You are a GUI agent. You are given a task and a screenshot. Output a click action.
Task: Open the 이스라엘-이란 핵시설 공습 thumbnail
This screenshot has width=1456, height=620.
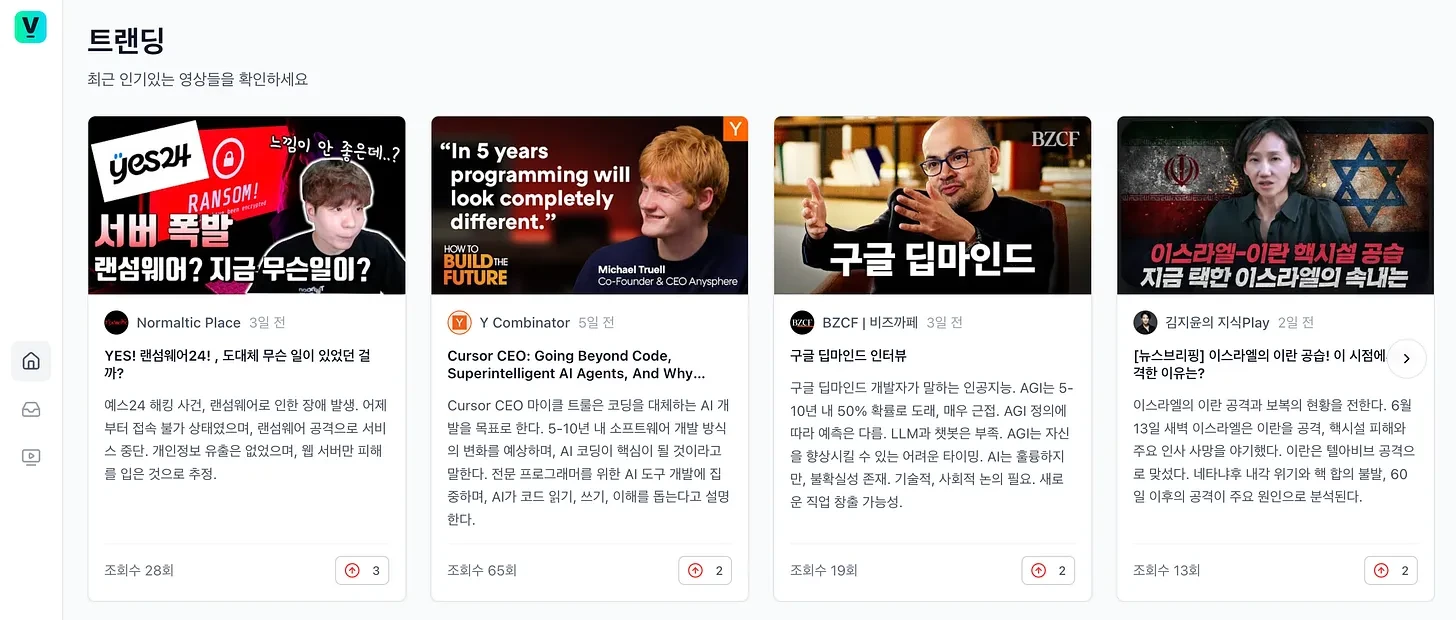1276,205
